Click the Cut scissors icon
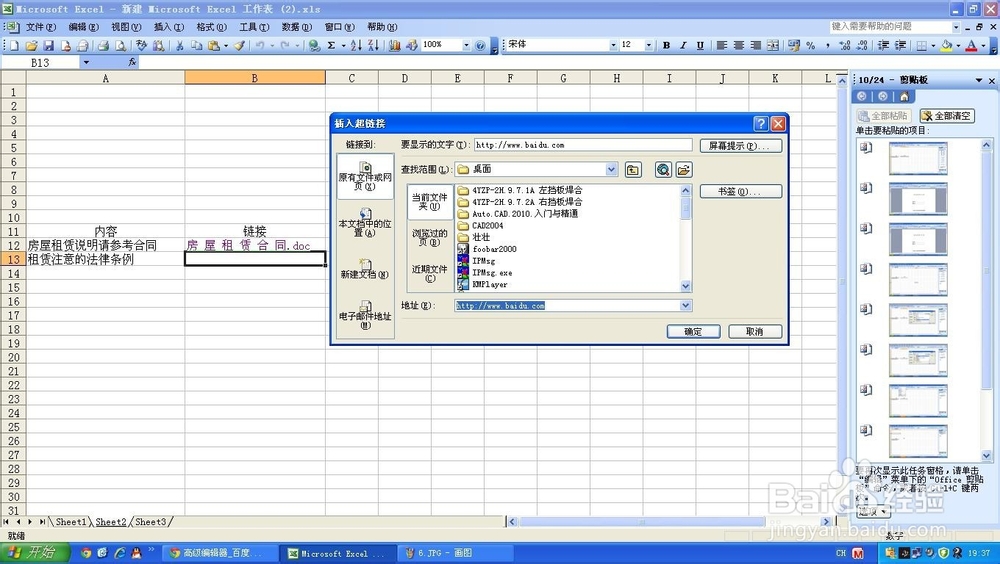 pyautogui.click(x=180, y=45)
